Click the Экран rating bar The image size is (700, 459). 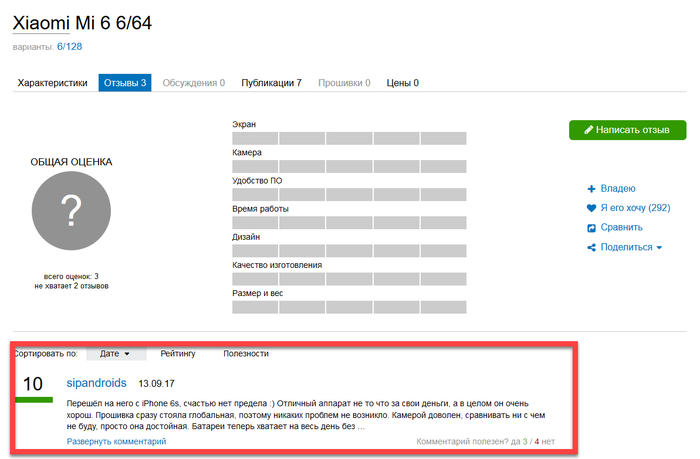349,138
